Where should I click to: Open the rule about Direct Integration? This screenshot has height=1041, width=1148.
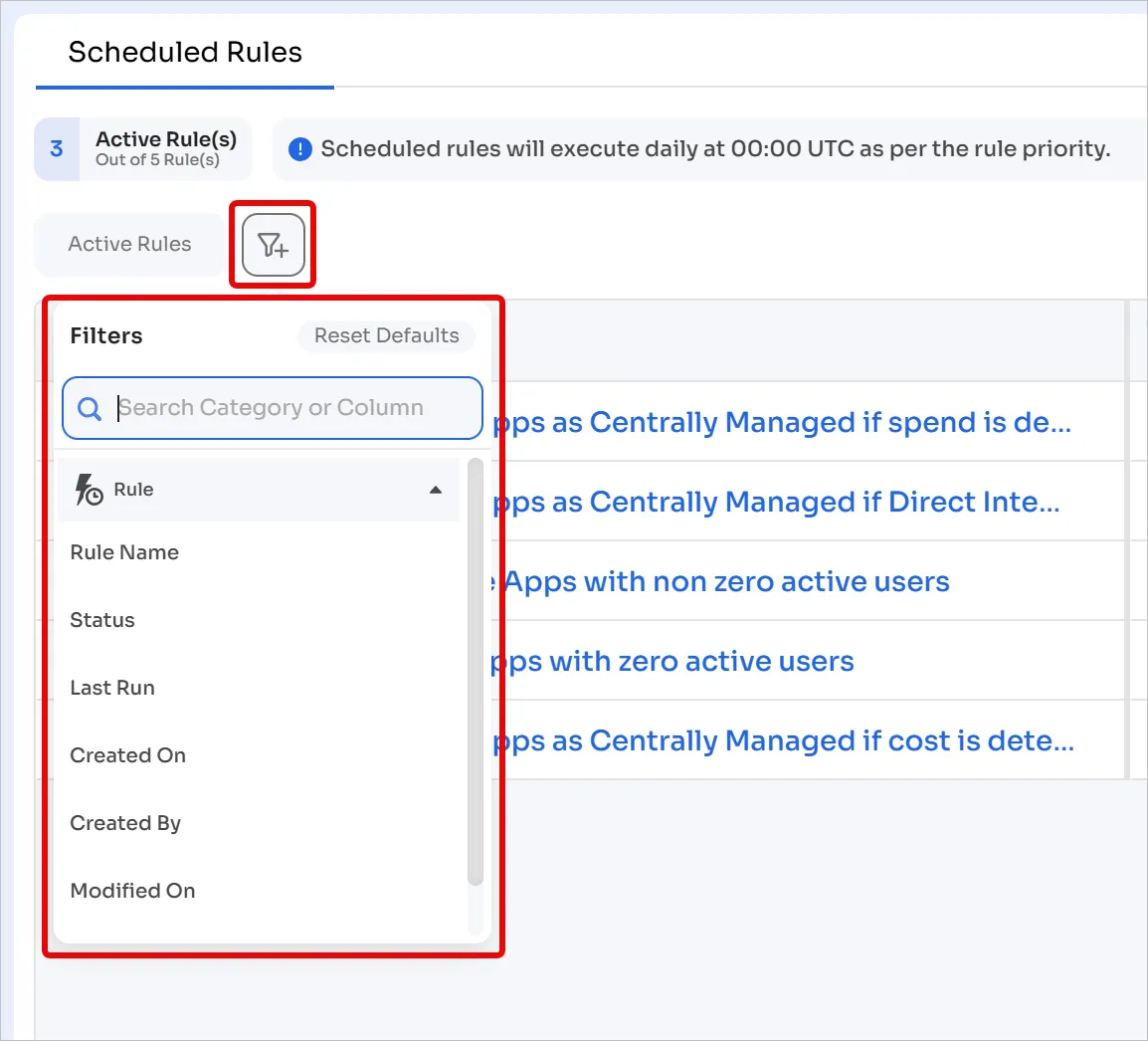click(x=776, y=502)
